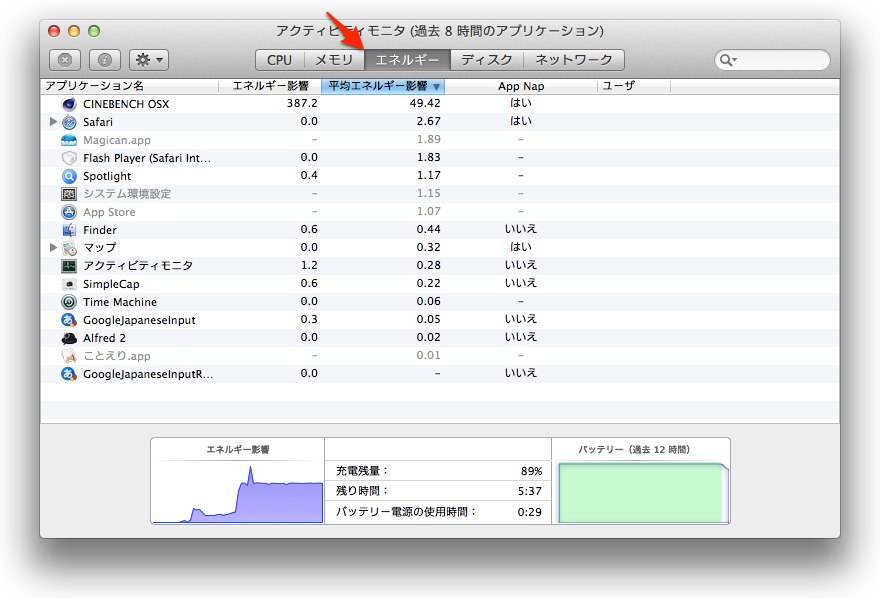The height and width of the screenshot is (598, 880).
Task: Click the inspect process info button
Action: click(x=105, y=59)
